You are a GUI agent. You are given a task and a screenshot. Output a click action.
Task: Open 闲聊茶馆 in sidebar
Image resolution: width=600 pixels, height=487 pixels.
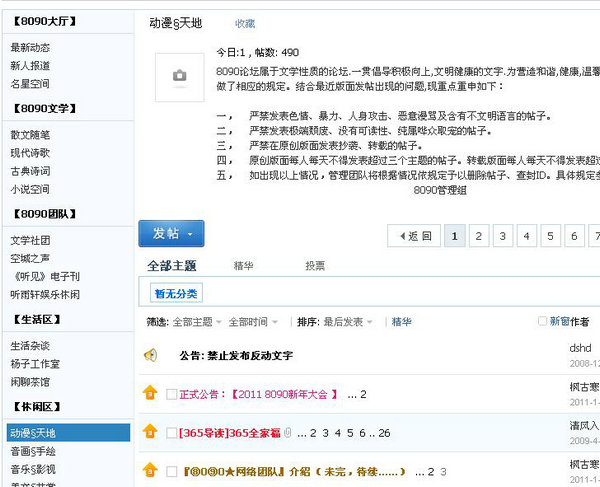30,382
